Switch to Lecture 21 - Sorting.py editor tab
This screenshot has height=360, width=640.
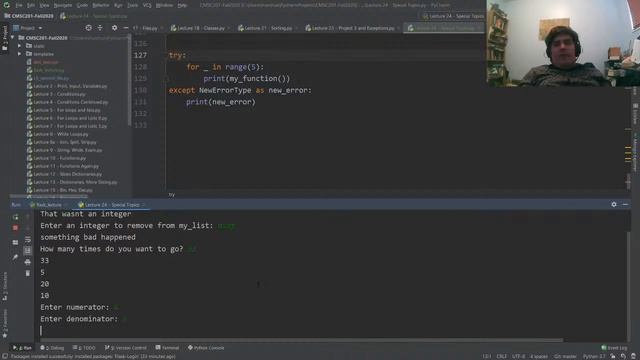pyautogui.click(x=267, y=28)
